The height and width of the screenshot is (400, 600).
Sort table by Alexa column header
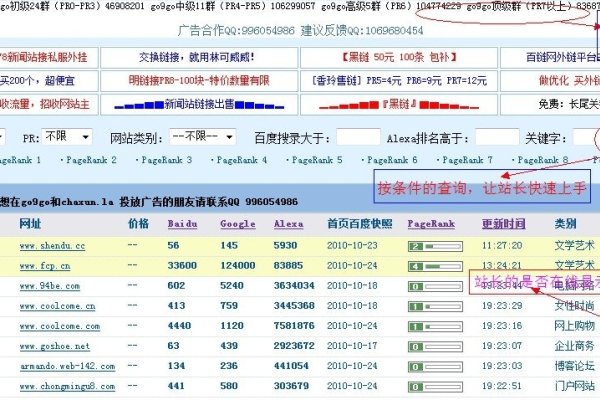(289, 224)
